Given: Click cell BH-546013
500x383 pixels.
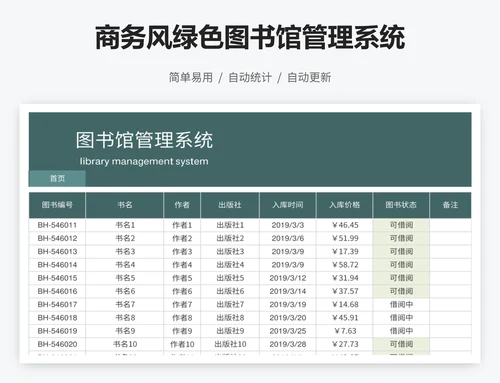Looking at the screenshot, I should point(57,252).
